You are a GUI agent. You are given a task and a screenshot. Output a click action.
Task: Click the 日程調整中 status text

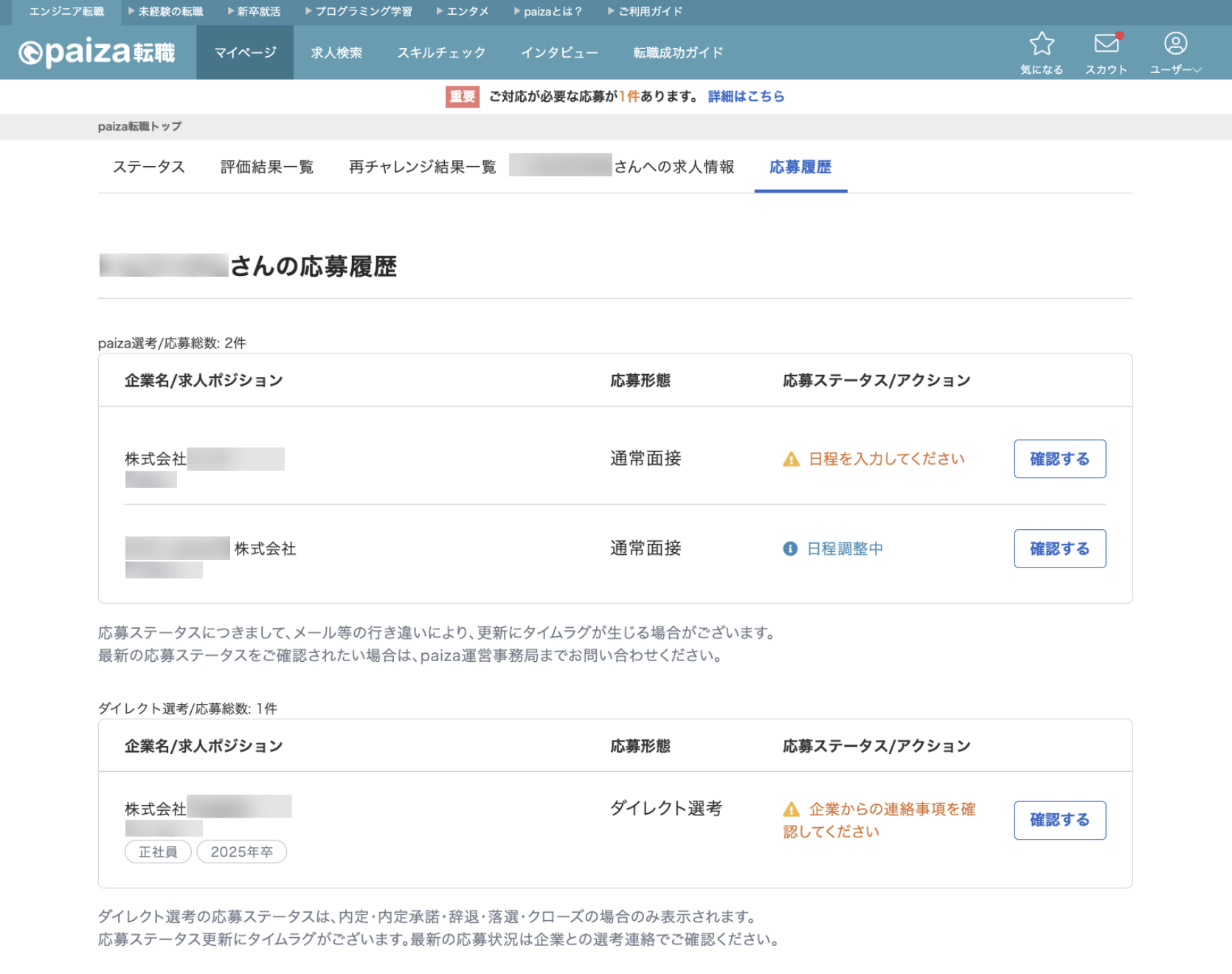tap(845, 548)
